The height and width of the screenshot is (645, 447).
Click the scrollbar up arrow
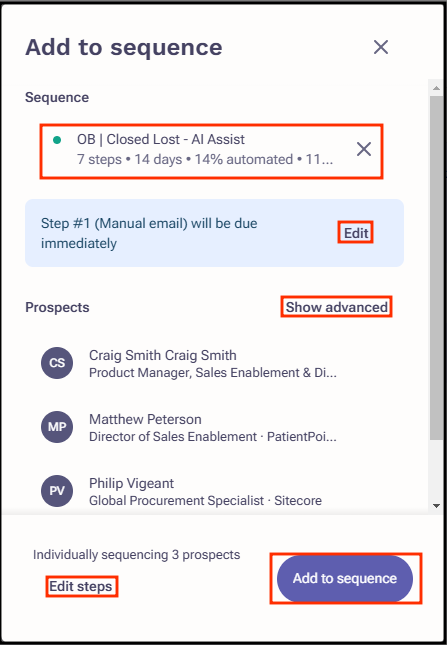click(436, 88)
